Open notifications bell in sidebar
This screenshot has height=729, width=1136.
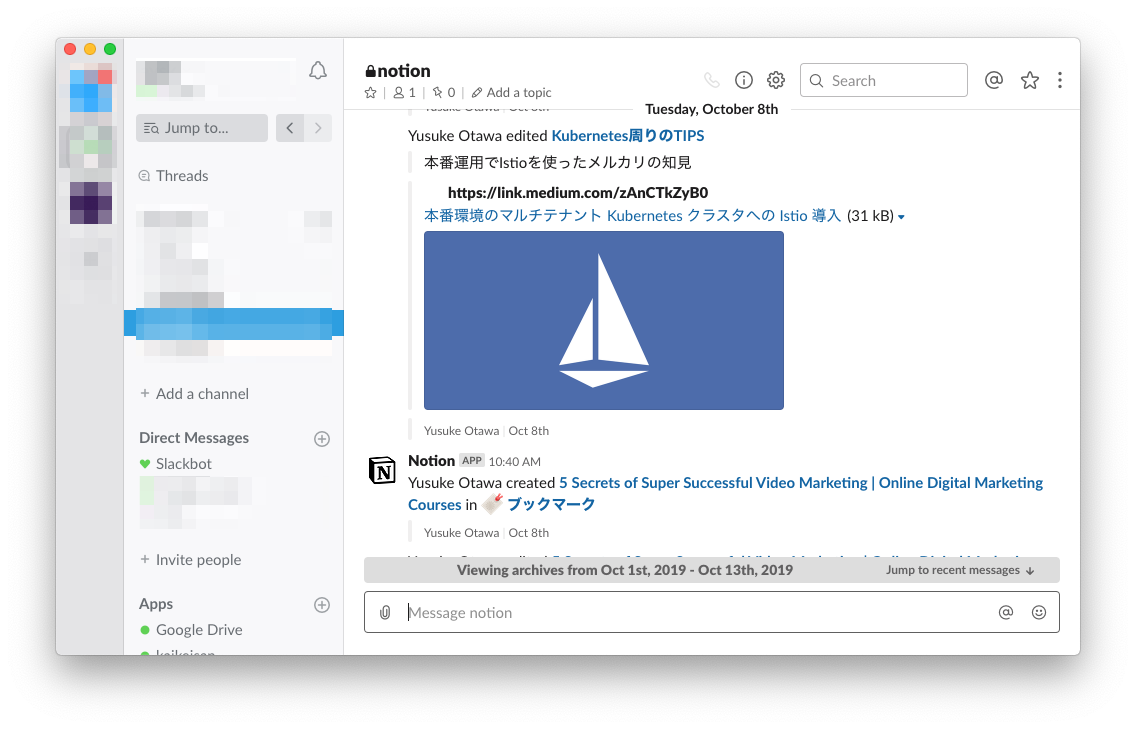tap(317, 71)
